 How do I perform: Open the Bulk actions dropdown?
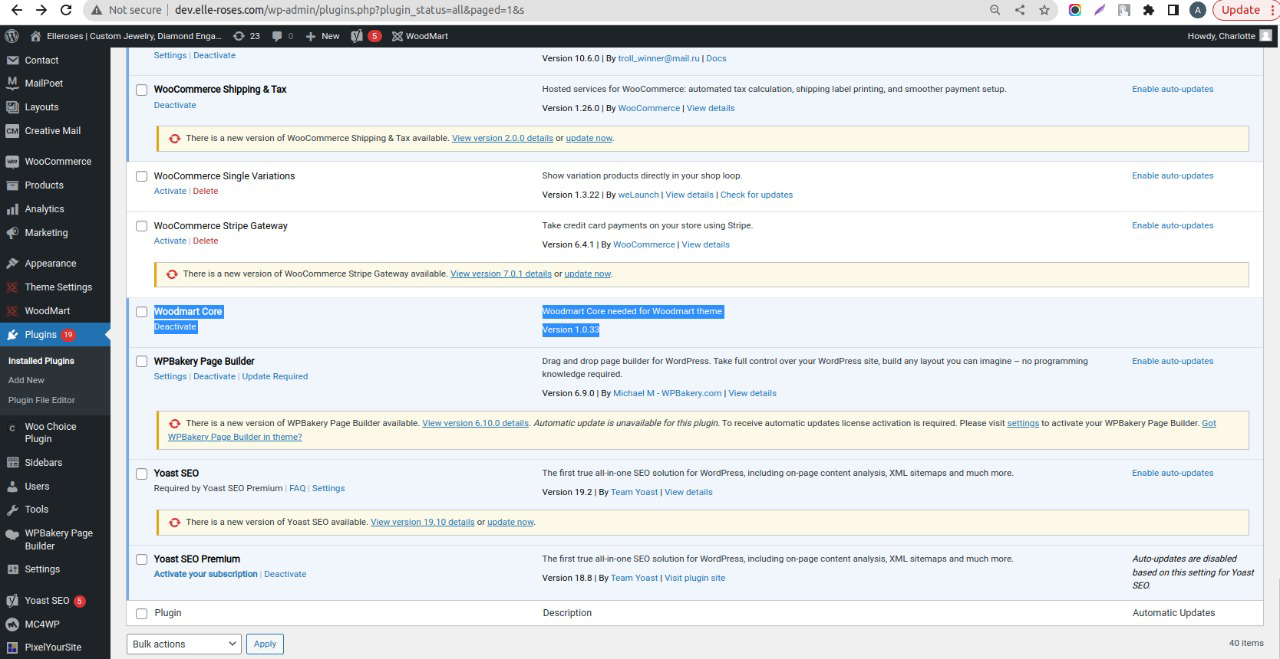(184, 644)
